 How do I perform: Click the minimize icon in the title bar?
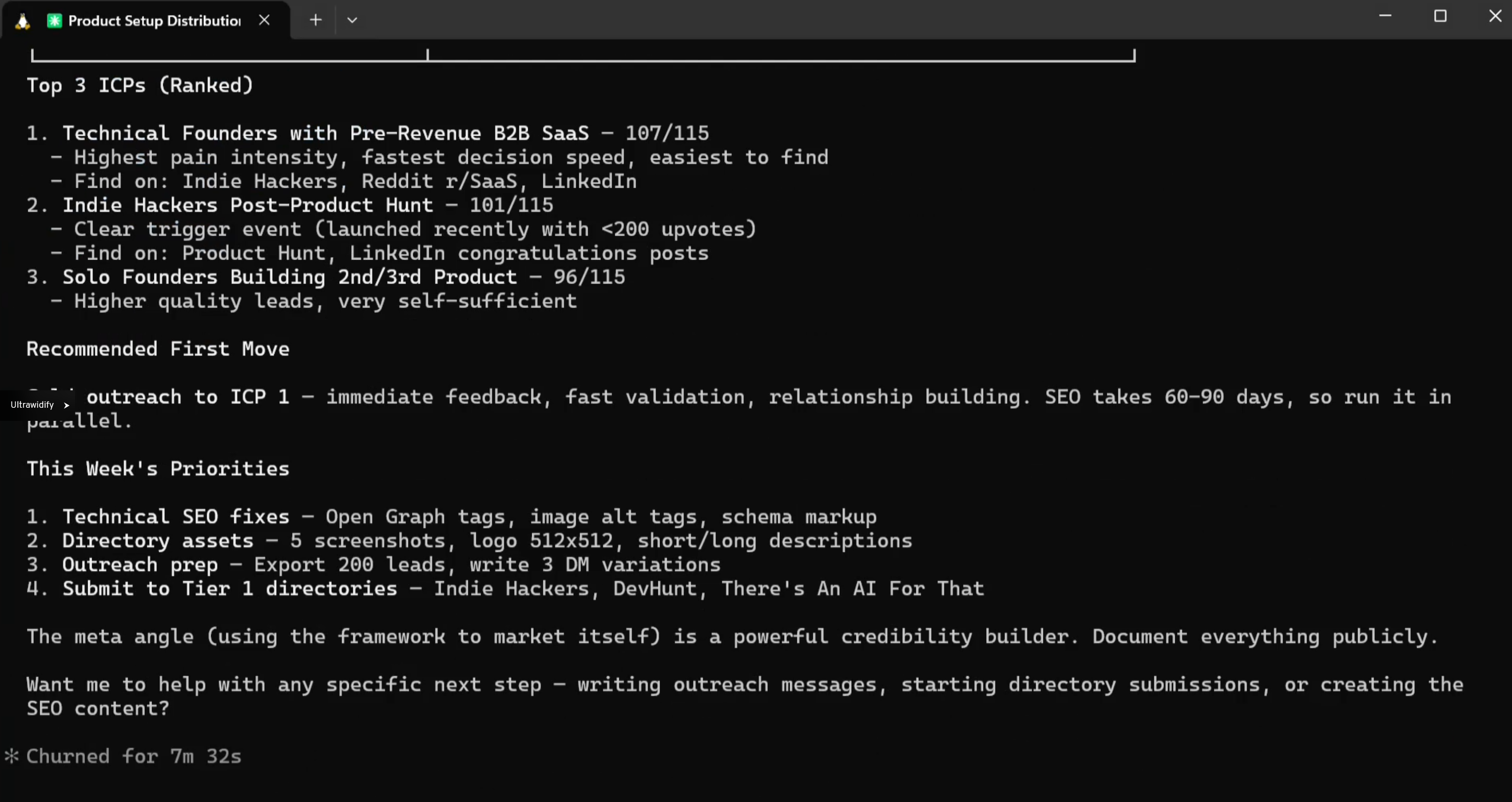(x=1385, y=15)
